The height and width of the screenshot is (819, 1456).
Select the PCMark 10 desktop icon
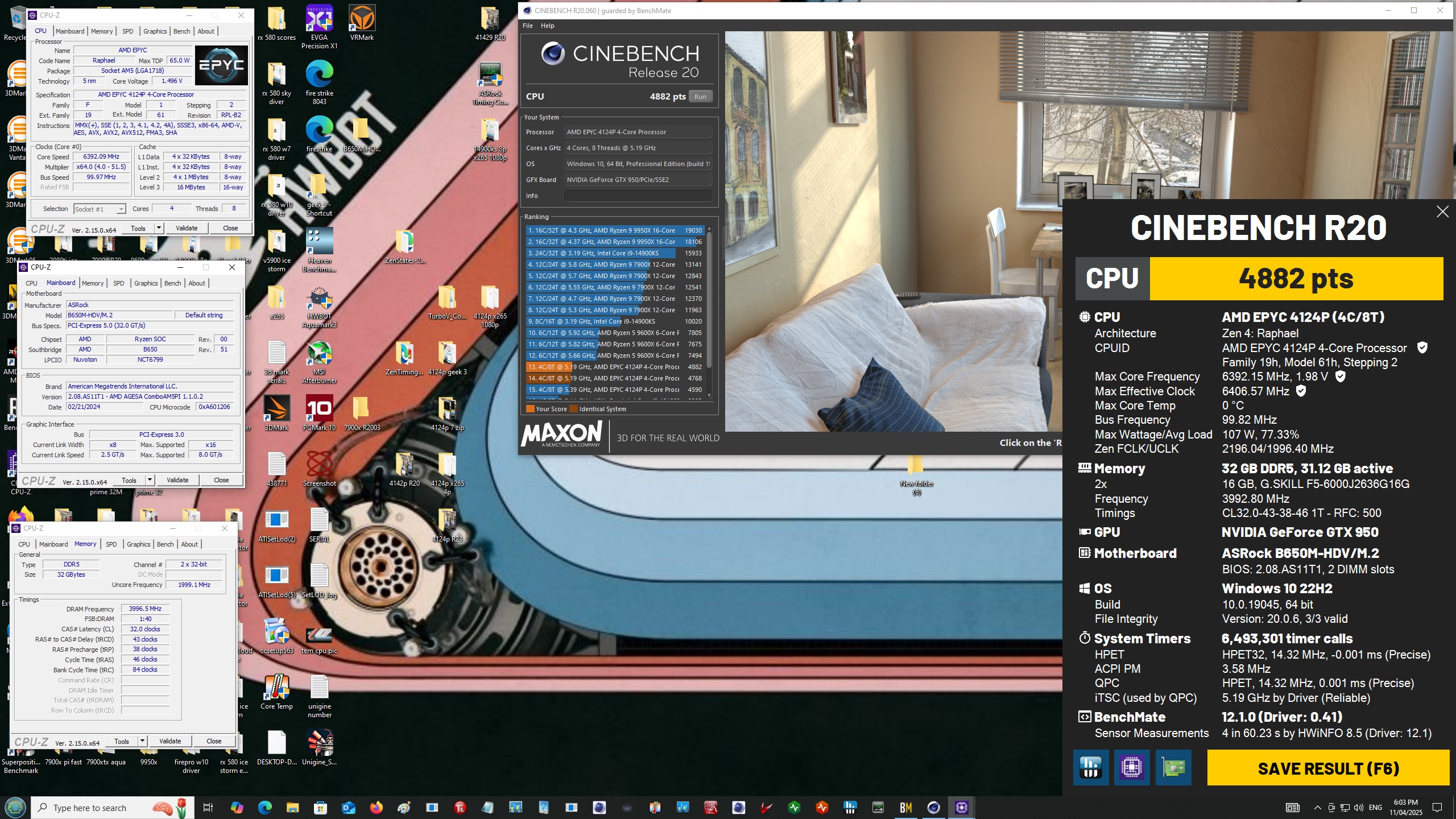point(319,413)
